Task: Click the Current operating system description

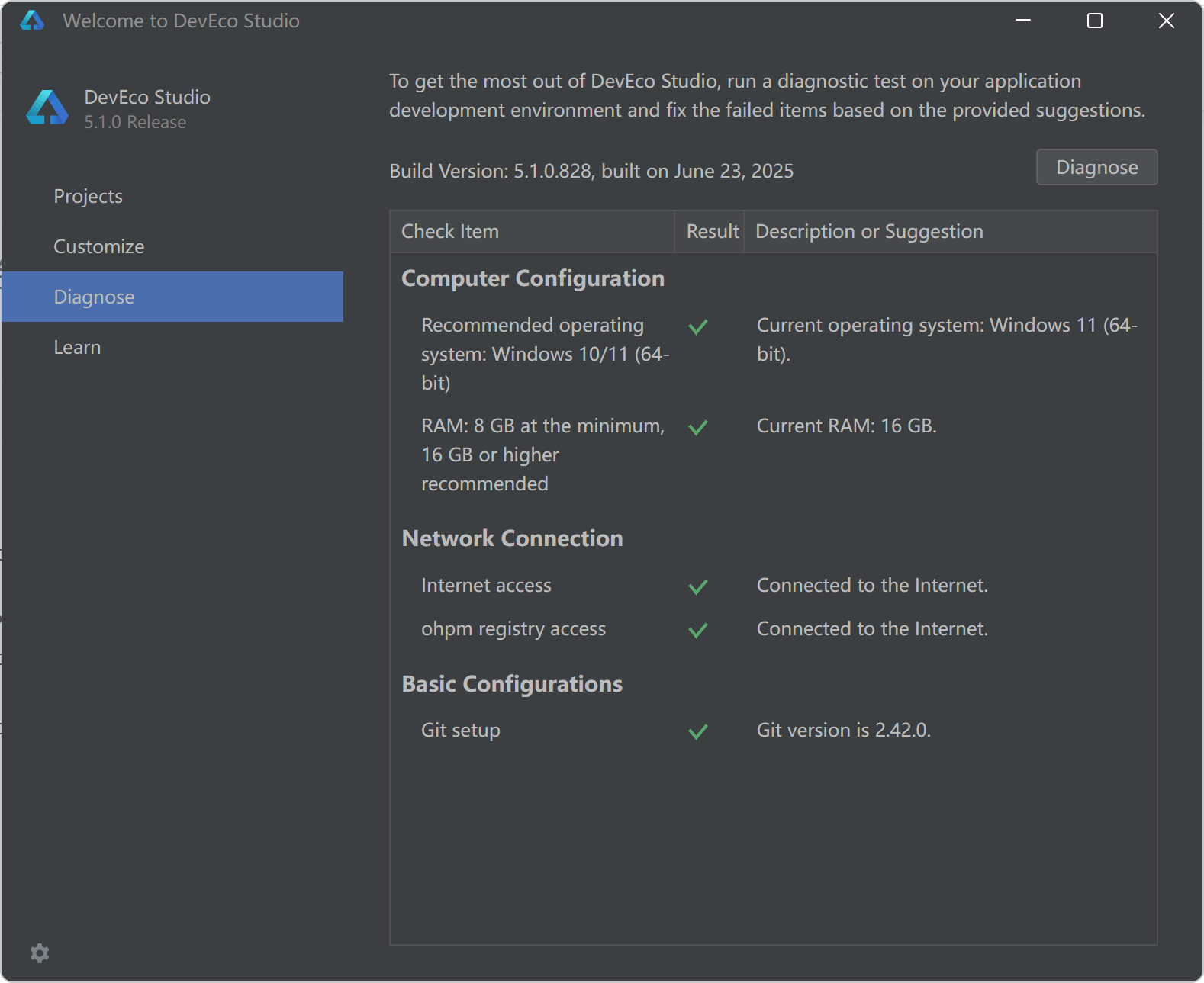Action: [x=947, y=339]
